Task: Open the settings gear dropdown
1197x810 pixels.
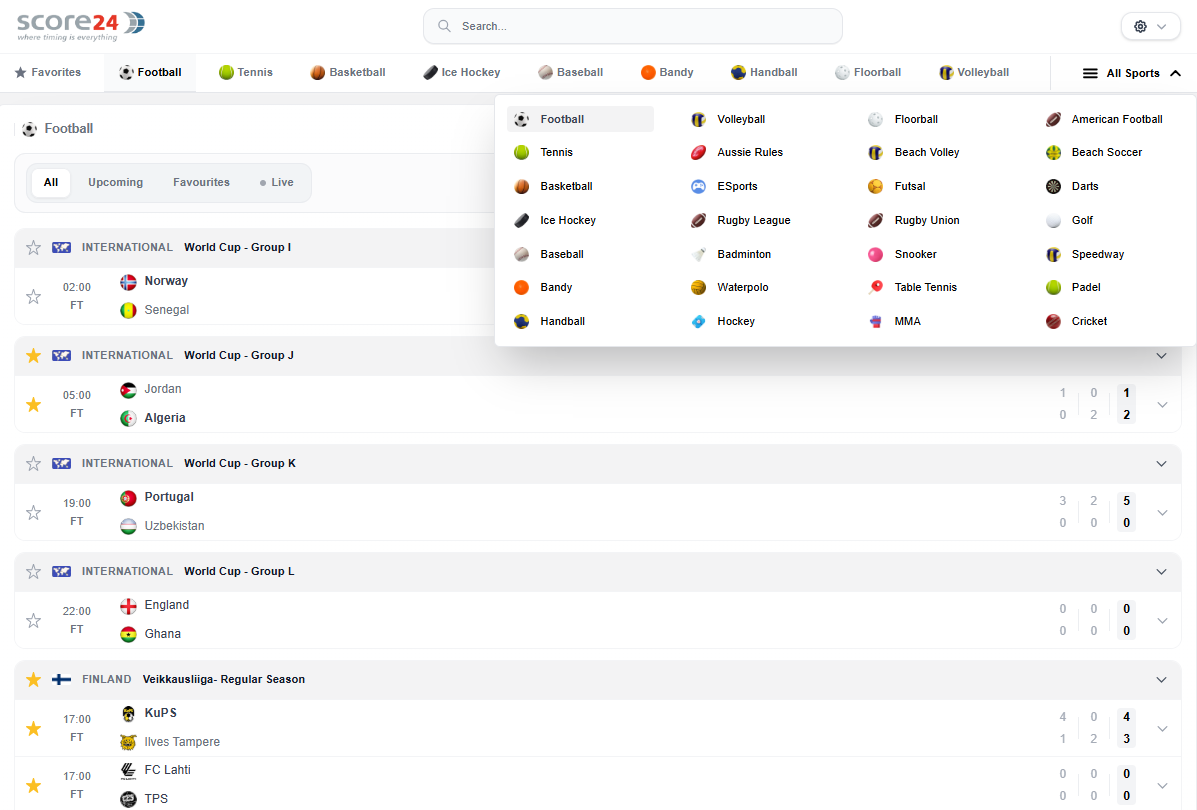Action: [1150, 26]
